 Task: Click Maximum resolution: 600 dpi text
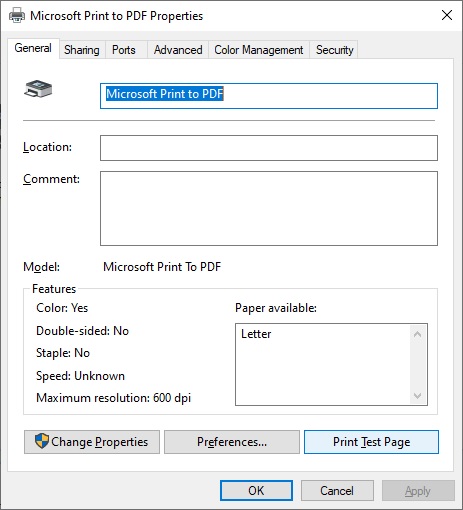(x=113, y=398)
